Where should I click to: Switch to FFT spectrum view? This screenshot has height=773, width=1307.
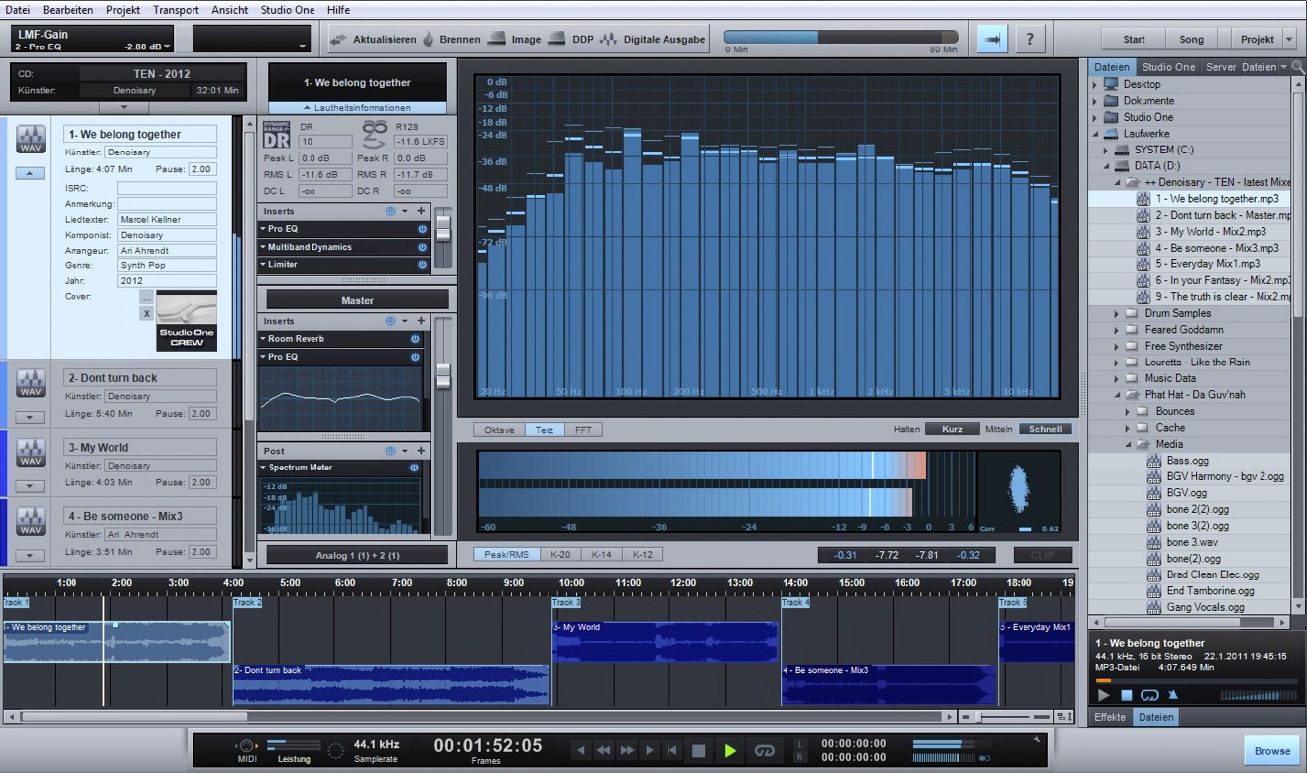(x=583, y=430)
